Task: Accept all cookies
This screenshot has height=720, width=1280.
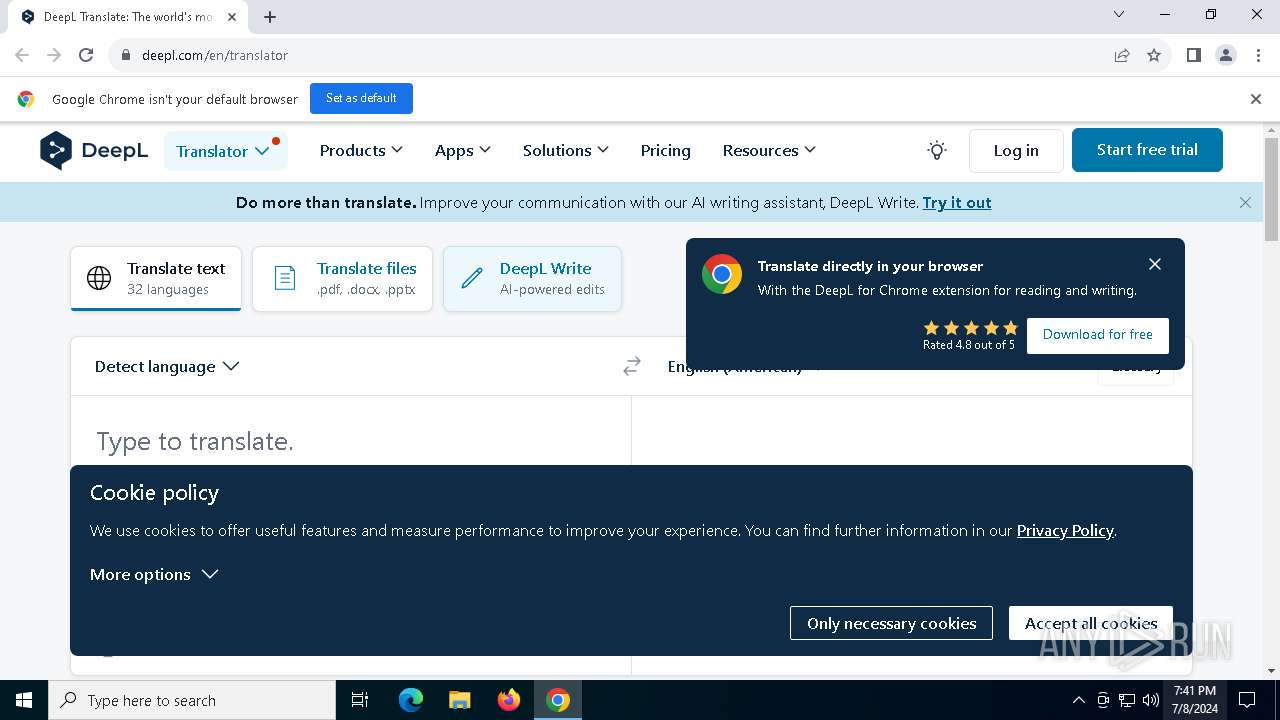Action: 1091,623
